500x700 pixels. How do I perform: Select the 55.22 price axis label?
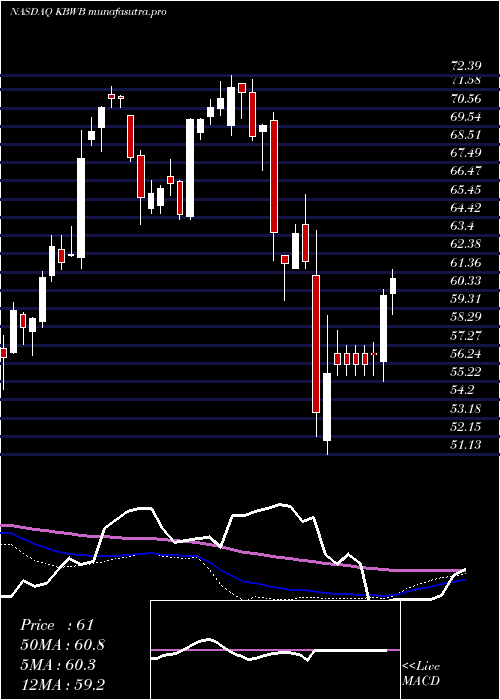[x=466, y=372]
